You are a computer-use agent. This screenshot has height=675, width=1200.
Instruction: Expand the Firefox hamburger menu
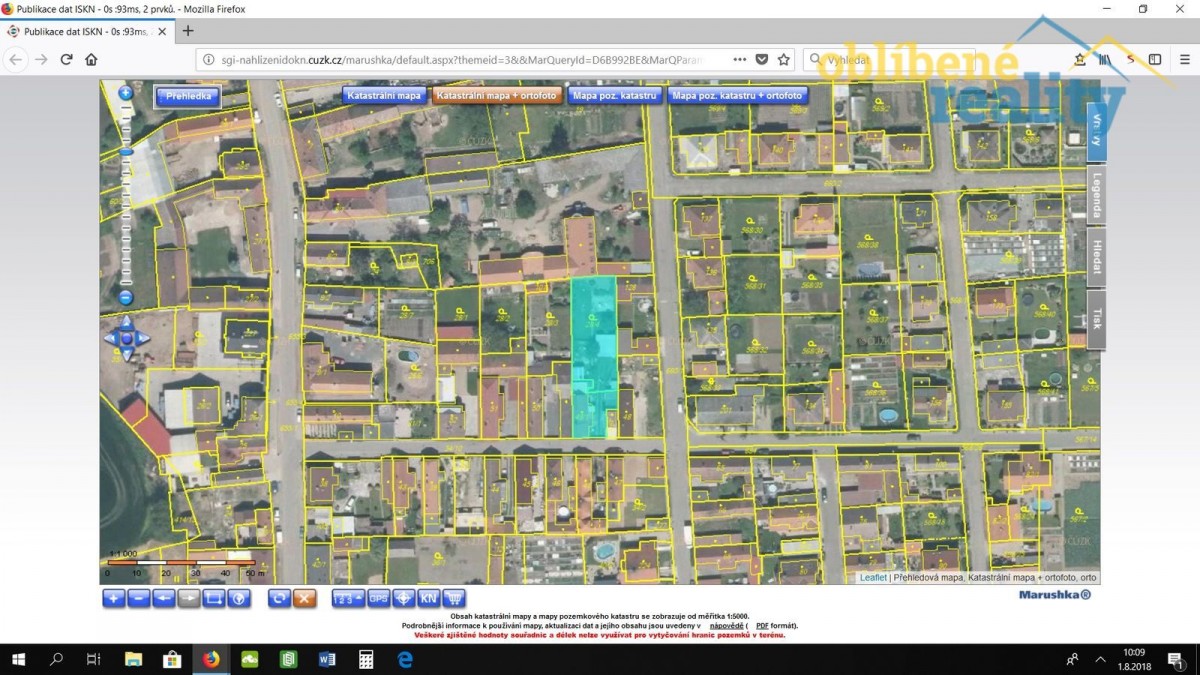click(1182, 59)
